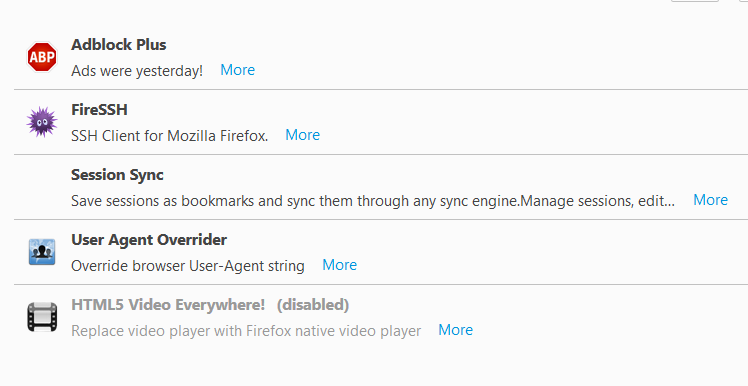
Task: Click the User Agent Overrider icon
Action: [x=42, y=252]
